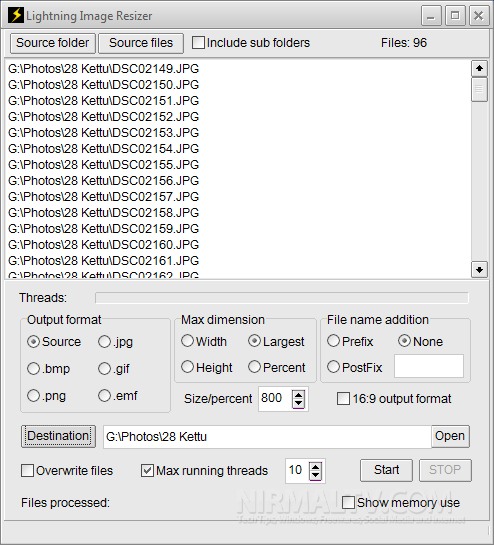The width and height of the screenshot is (494, 545).
Task: Click the Destination button
Action: coord(58,436)
